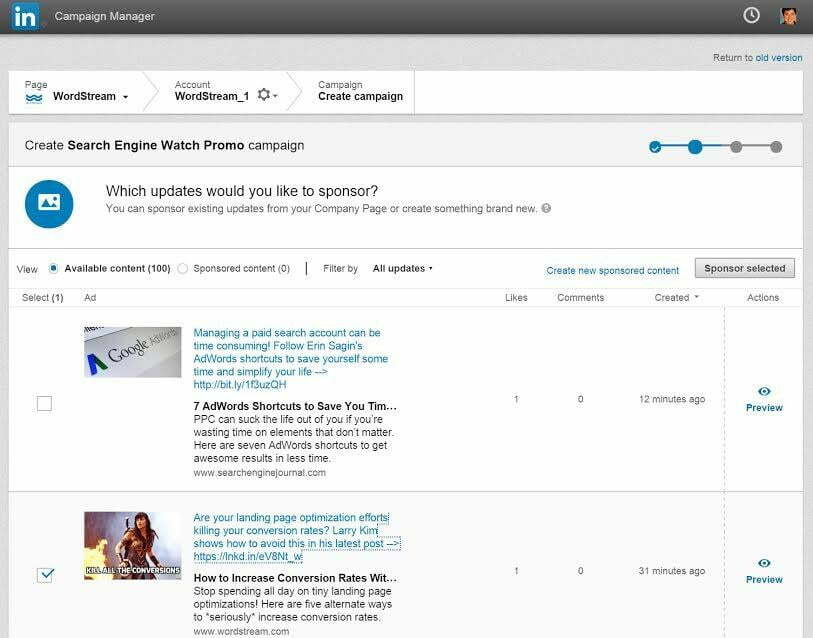The height and width of the screenshot is (638, 813).
Task: Click the second wizard progress dot
Action: pos(696,146)
